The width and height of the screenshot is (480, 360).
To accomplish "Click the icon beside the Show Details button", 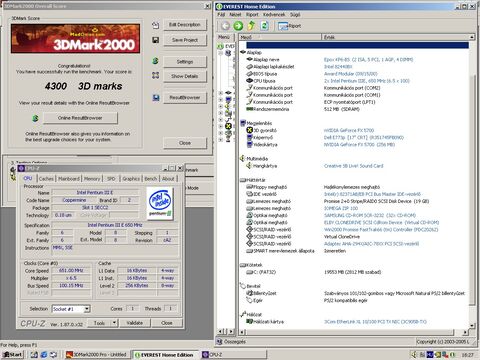I will (155, 76).
